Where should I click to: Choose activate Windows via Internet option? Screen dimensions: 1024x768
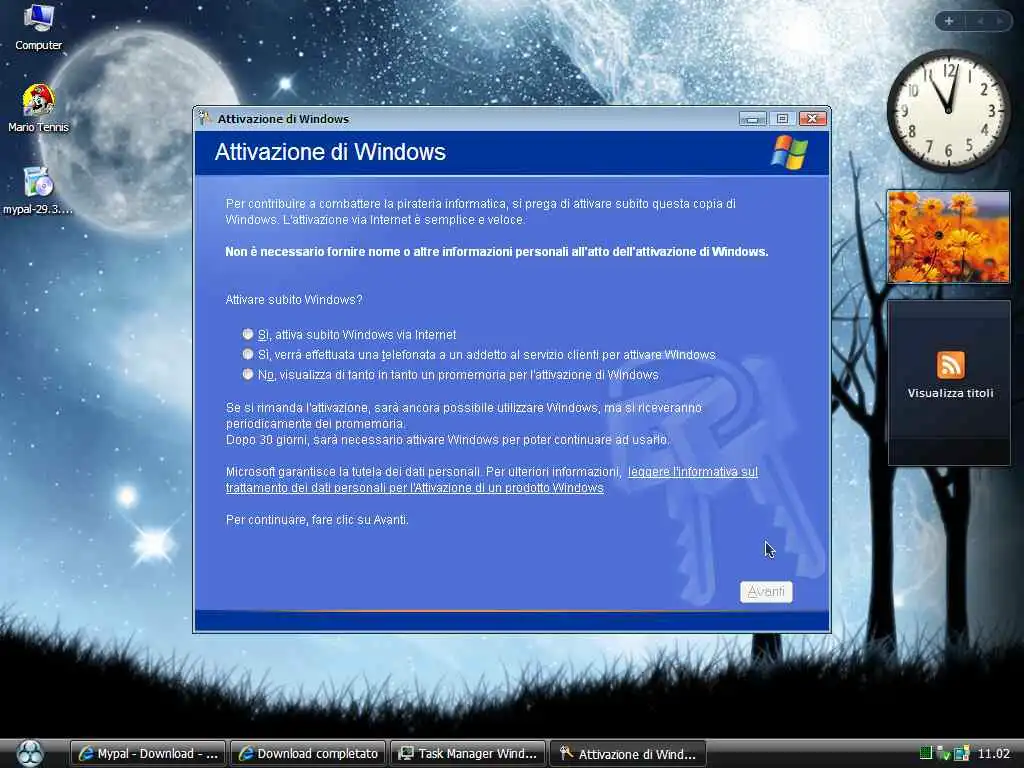tap(248, 334)
